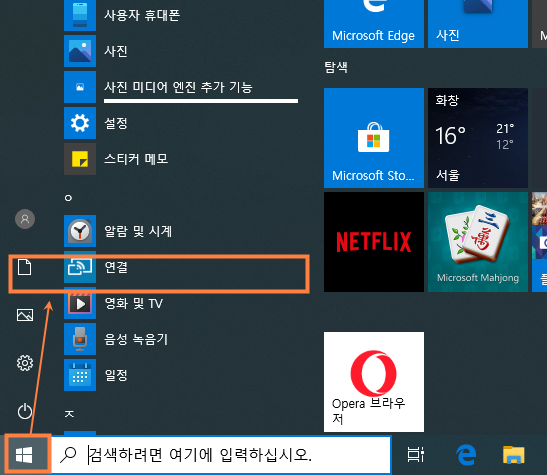Open the 사진 app in the list
The width and height of the screenshot is (547, 475).
[181, 51]
